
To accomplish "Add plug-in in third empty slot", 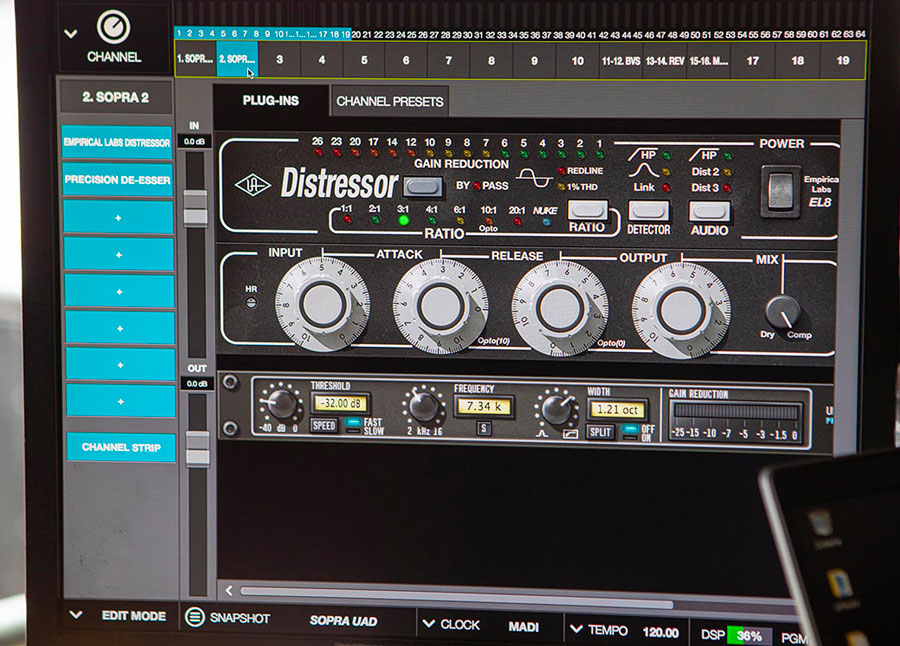I will [x=118, y=217].
